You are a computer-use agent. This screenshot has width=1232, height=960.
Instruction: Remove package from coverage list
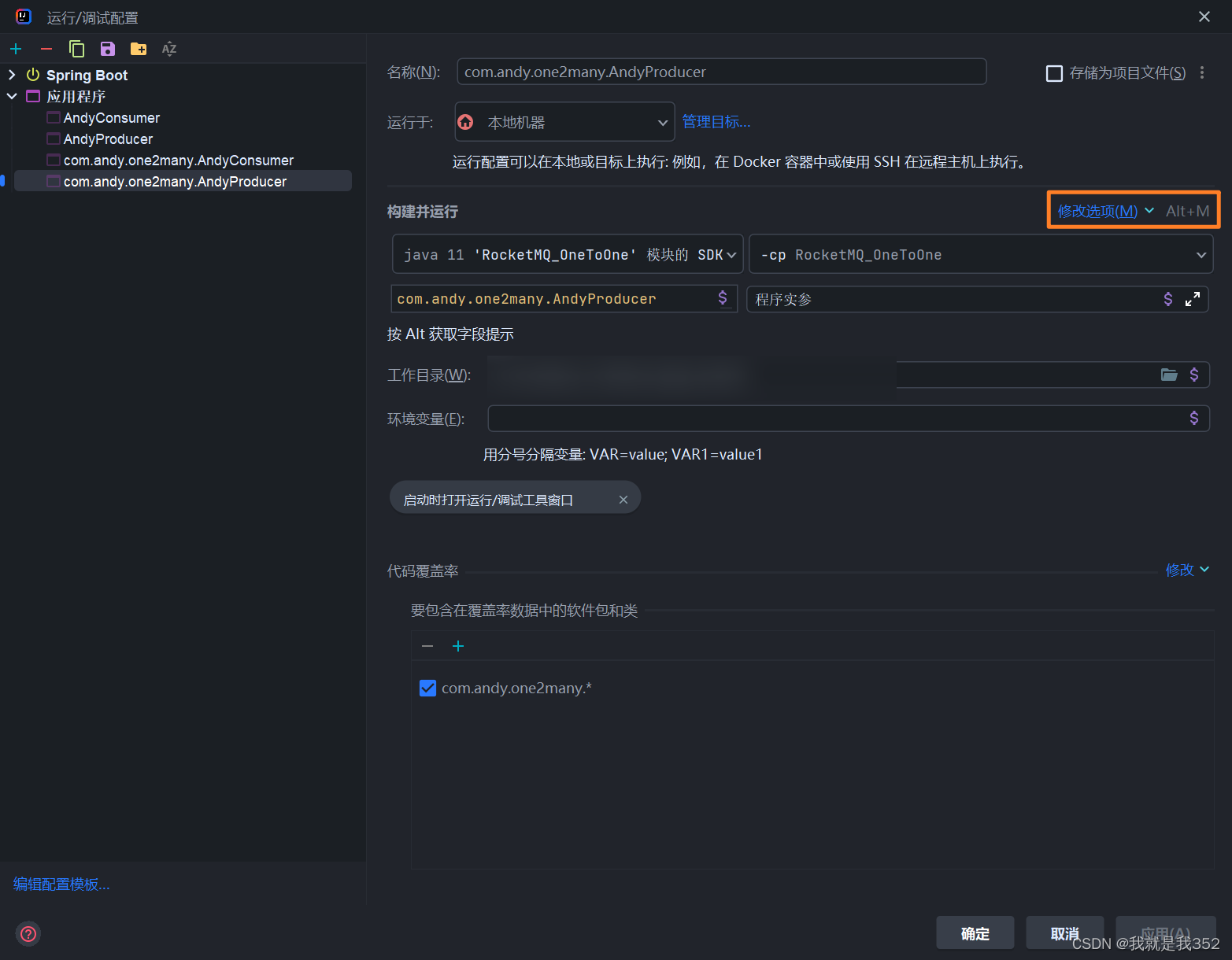click(427, 646)
